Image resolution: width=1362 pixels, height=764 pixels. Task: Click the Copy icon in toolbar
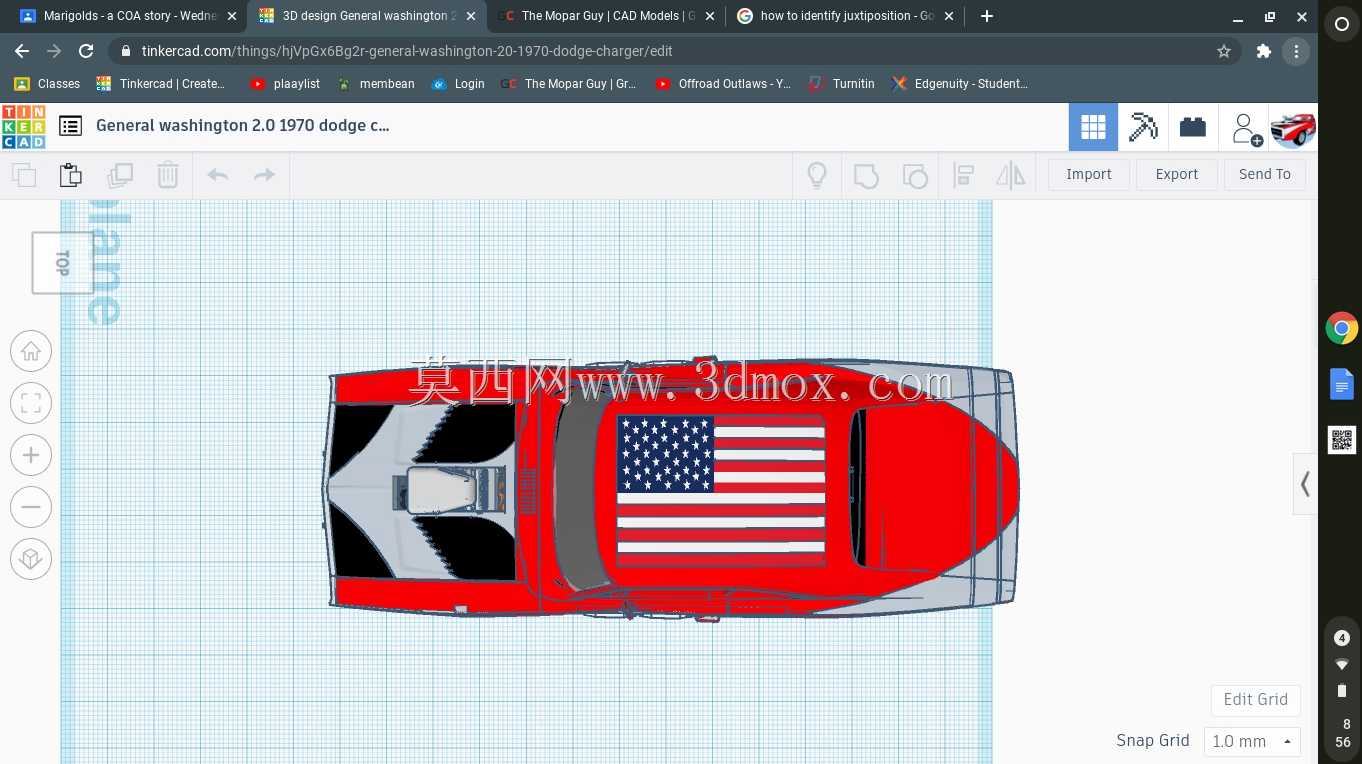pos(24,175)
